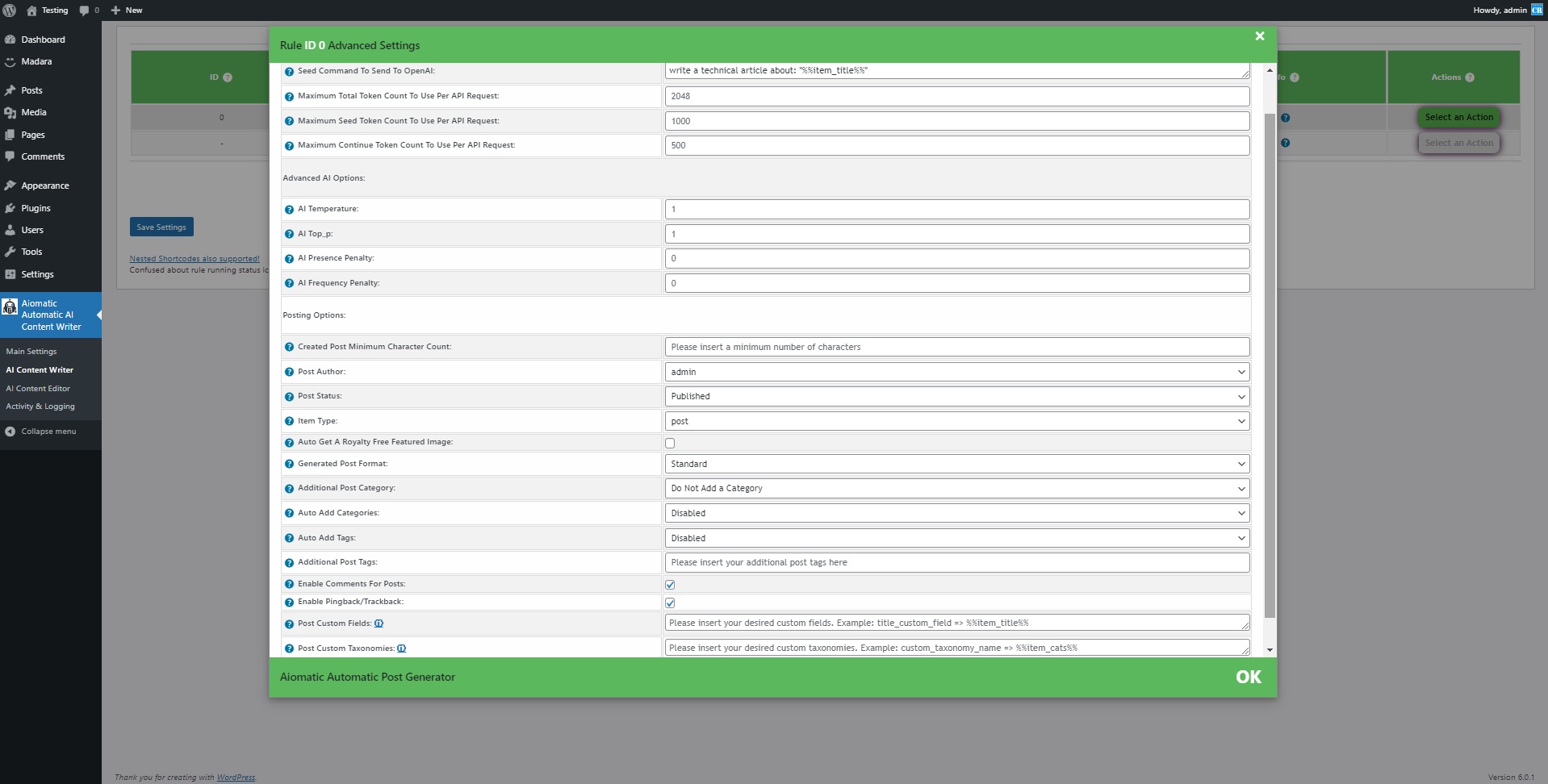1548x784 pixels.
Task: Expand the Auto Add Categories dropdown
Action: tap(957, 513)
